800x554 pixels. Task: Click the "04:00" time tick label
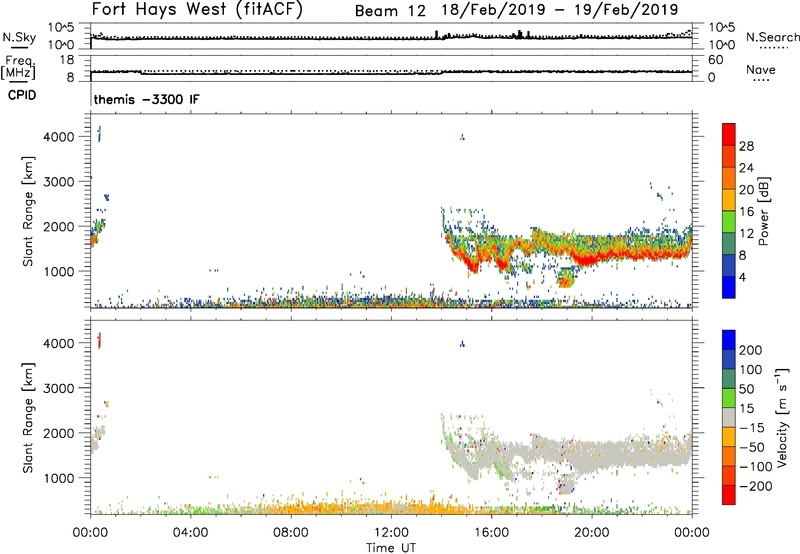[191, 533]
